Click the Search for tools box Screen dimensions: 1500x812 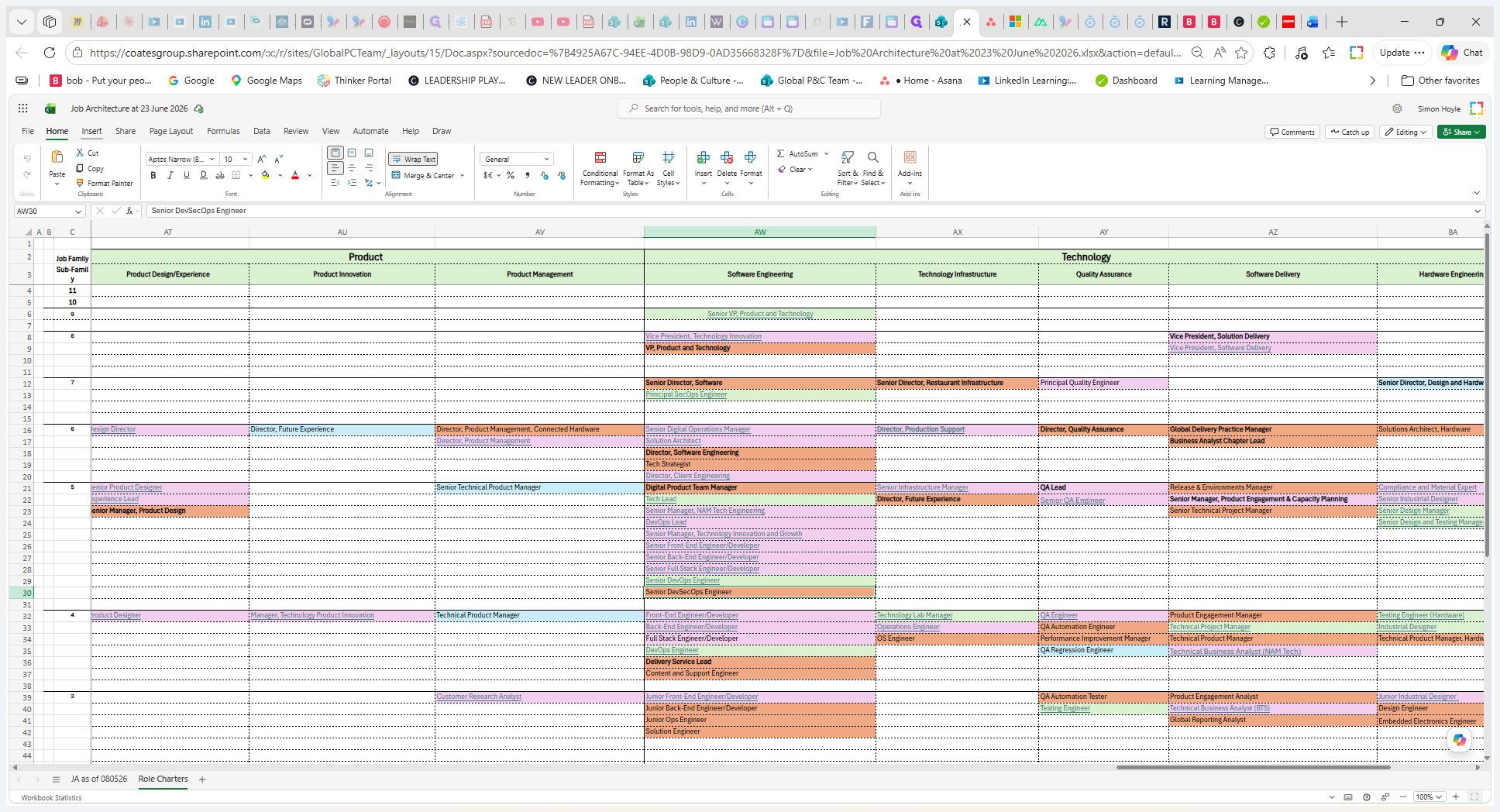[749, 108]
